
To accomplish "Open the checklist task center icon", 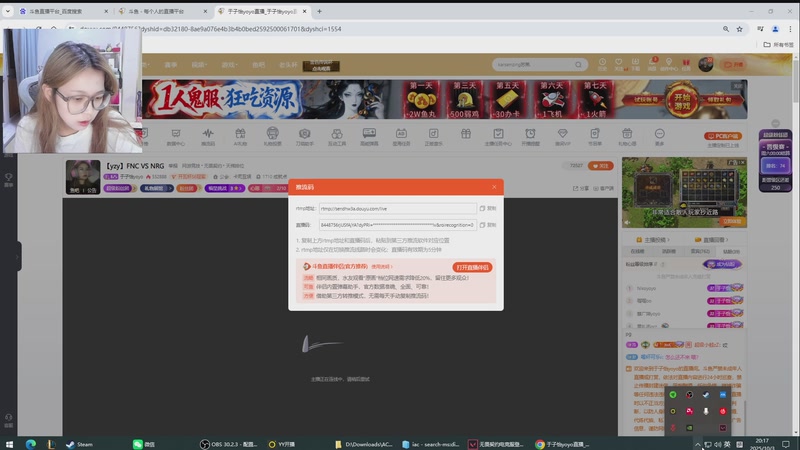I will tap(498, 137).
